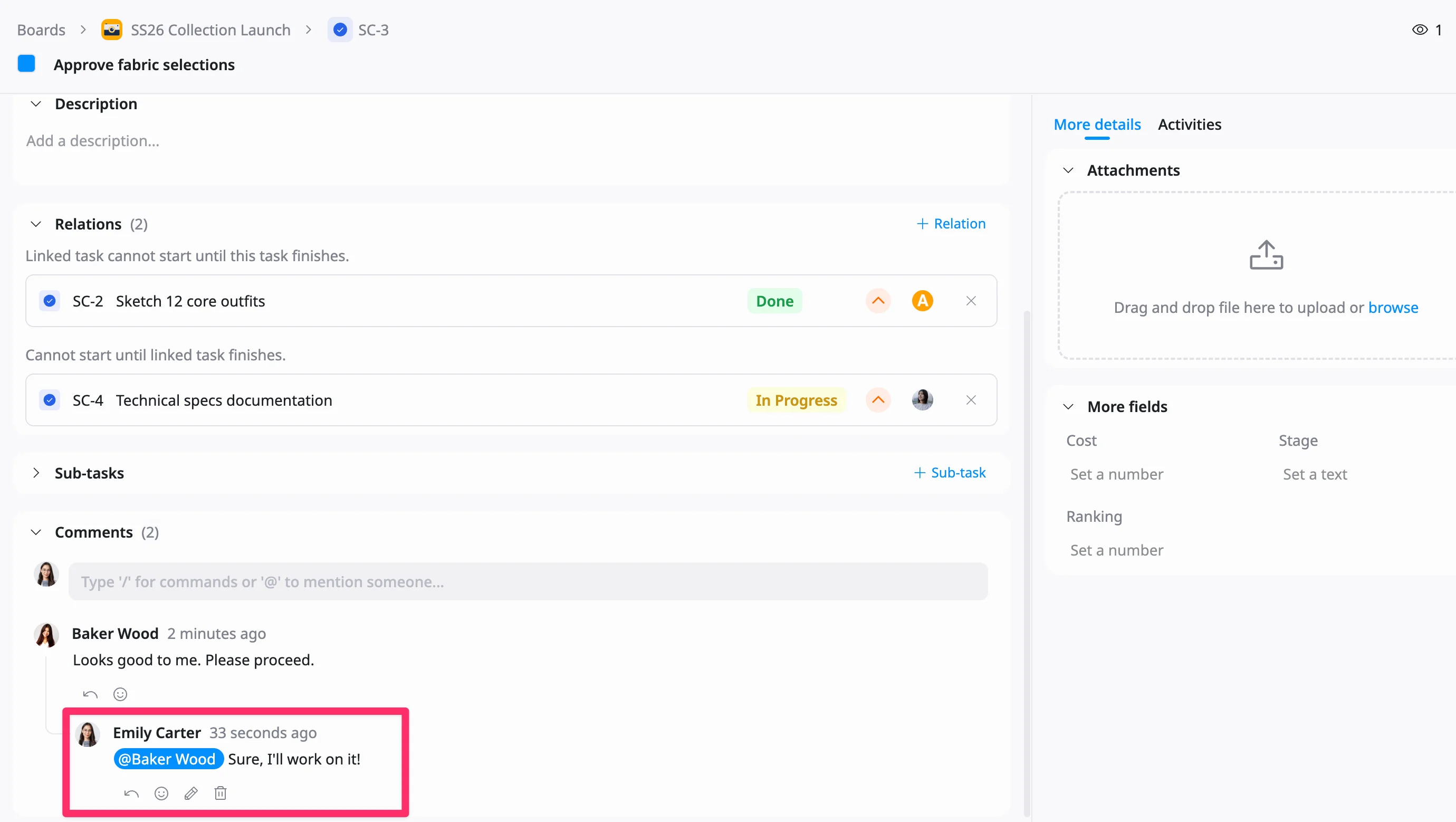Reply to Emily Carter's comment
This screenshot has height=822, width=1456.
(x=131, y=794)
